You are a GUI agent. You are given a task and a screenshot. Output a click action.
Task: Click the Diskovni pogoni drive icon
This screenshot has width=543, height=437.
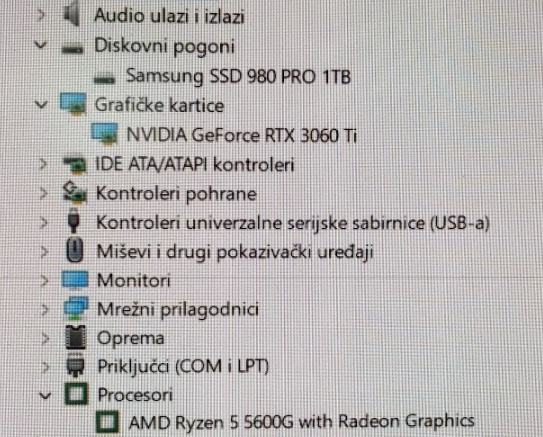point(72,48)
